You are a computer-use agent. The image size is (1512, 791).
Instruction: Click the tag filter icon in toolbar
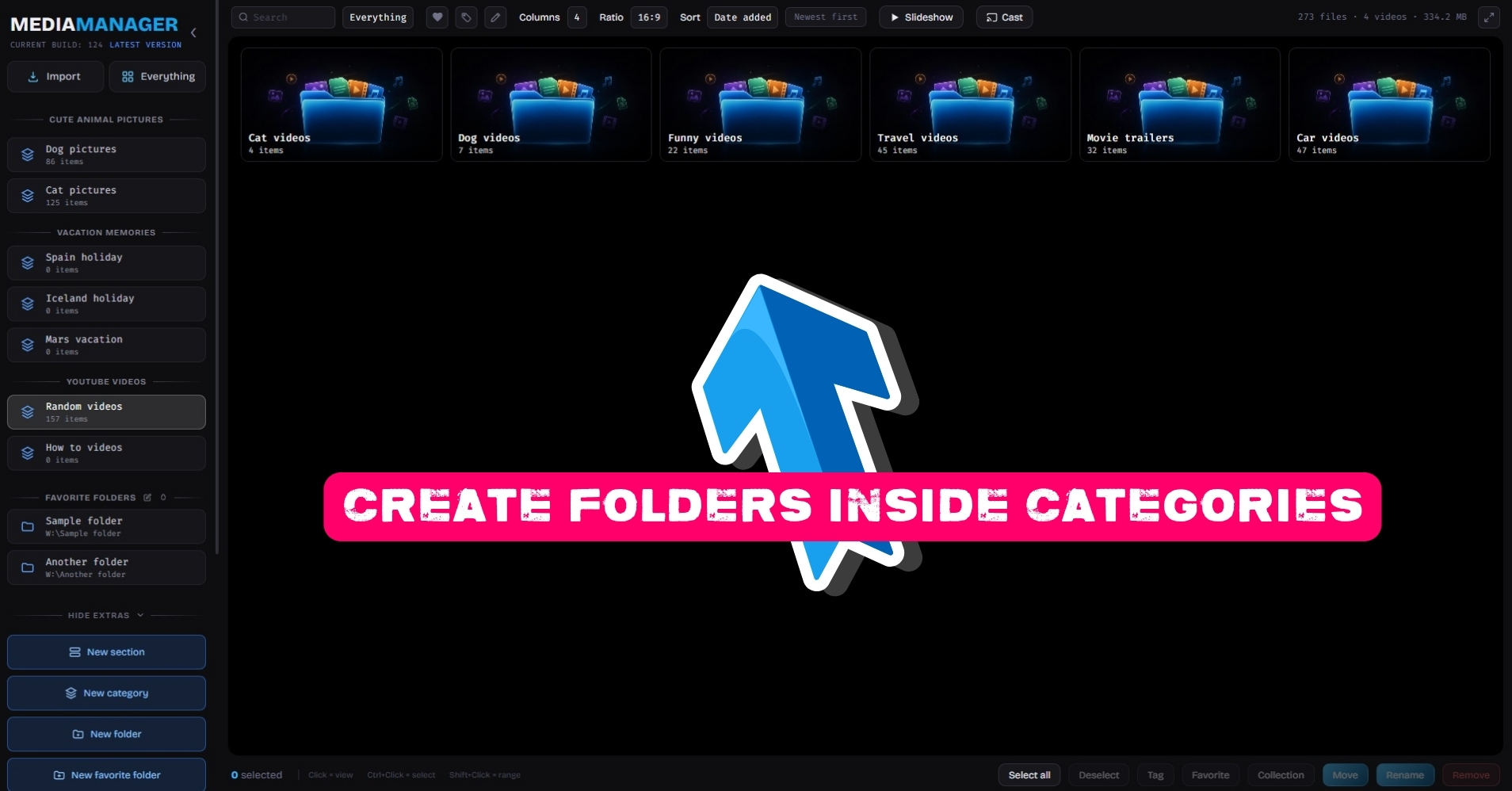tap(466, 17)
